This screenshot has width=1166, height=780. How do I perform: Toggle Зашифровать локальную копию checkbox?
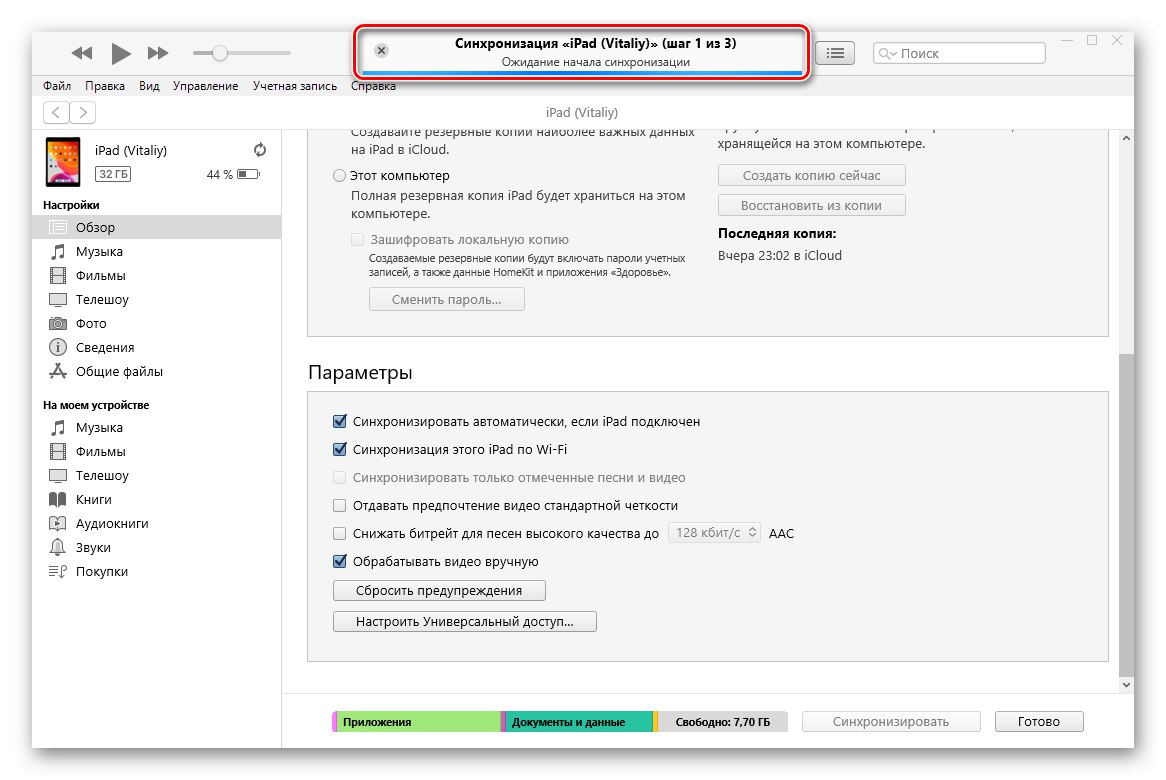tap(358, 239)
